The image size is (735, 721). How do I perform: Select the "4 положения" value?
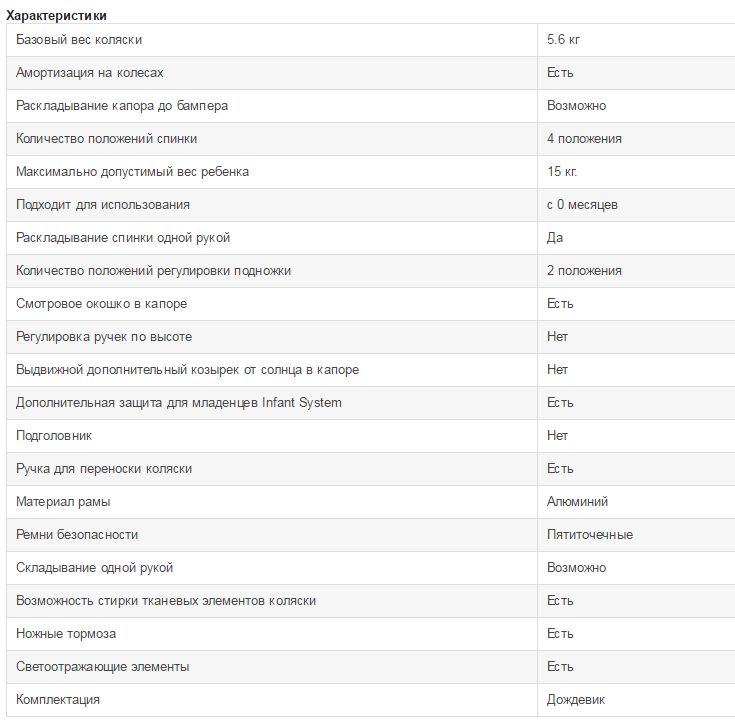point(584,139)
